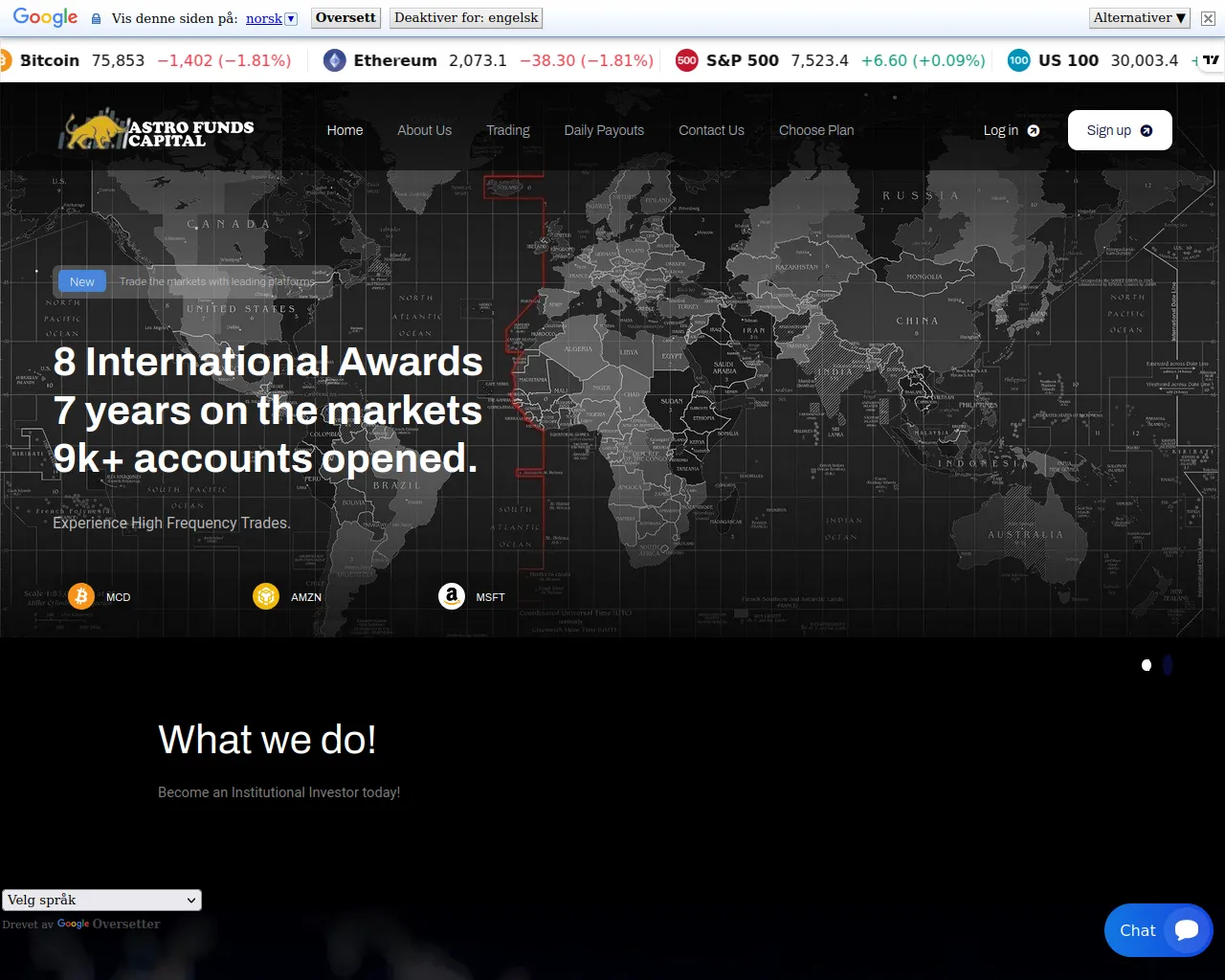1225x980 pixels.
Task: Click the Astro Funds Capital bull logo
Action: 158,130
